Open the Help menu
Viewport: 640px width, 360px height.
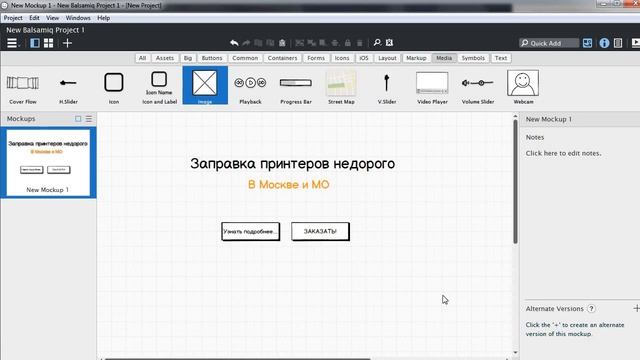point(104,18)
